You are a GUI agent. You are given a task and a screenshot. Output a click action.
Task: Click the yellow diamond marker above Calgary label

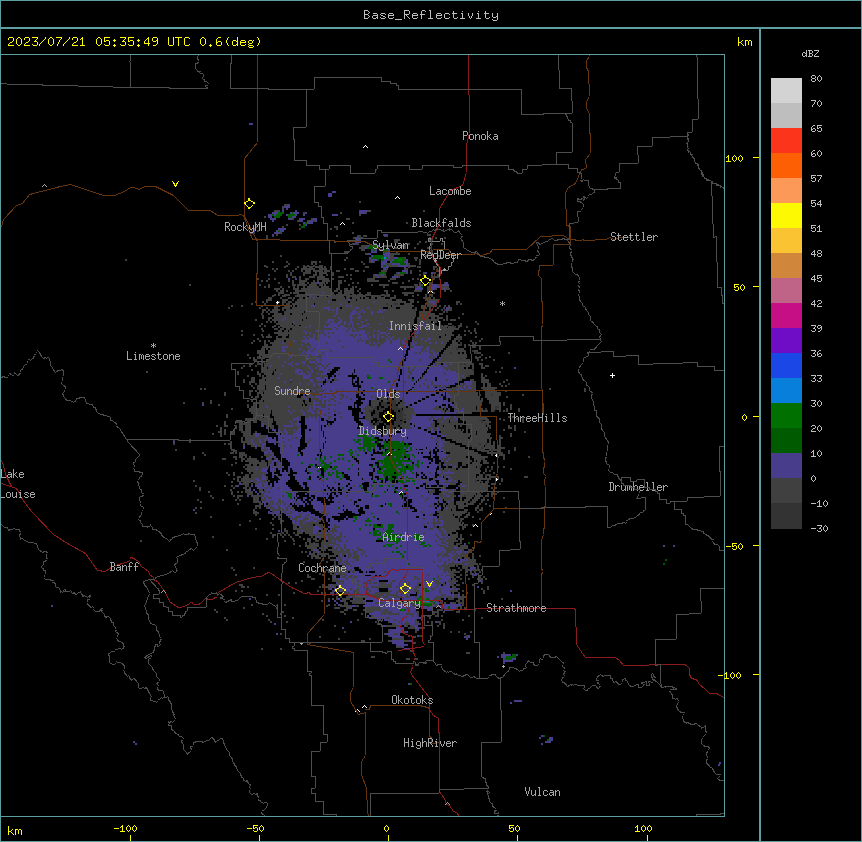(x=405, y=589)
